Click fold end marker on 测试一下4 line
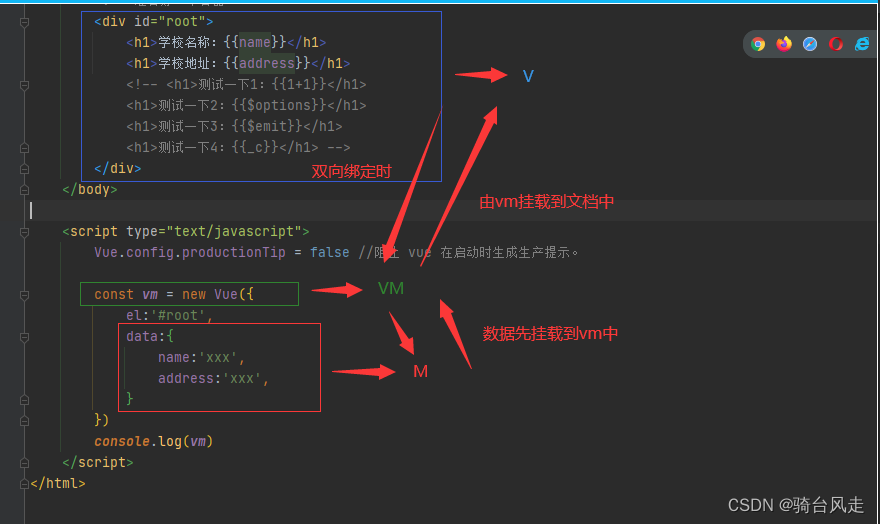Screen dimensions: 880x524 [x=24, y=148]
